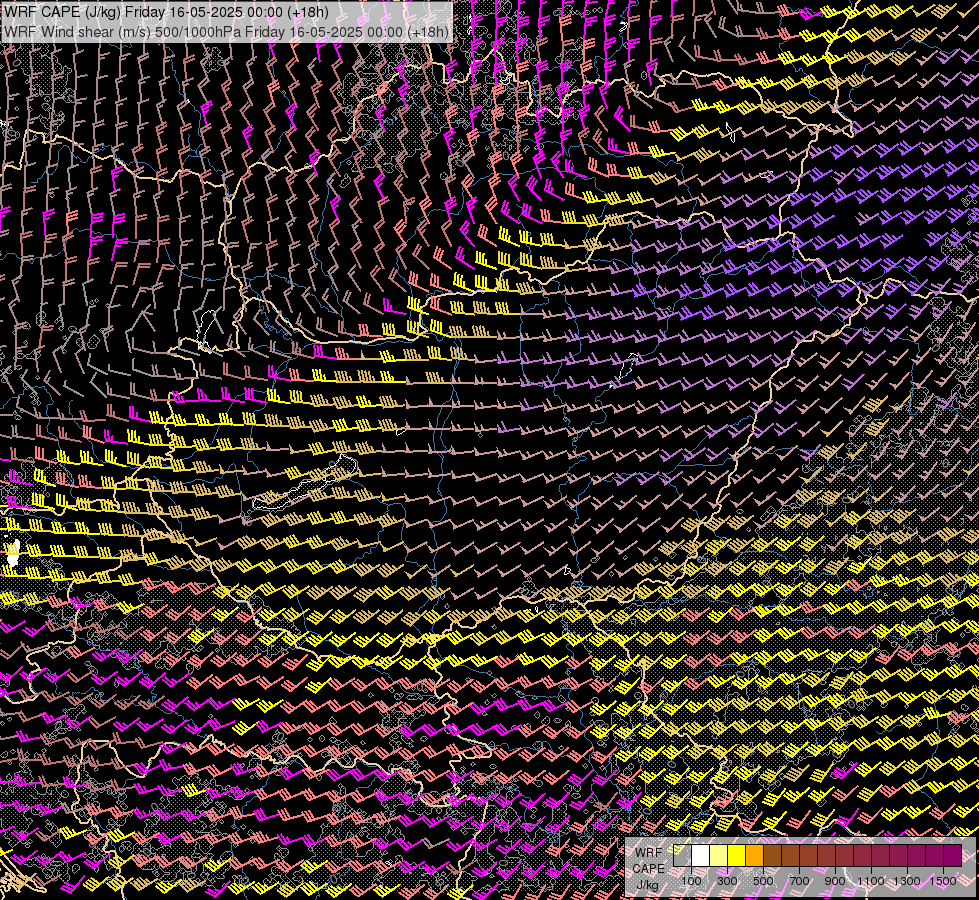Click the legend value 500
979x900 pixels.
click(x=763, y=881)
